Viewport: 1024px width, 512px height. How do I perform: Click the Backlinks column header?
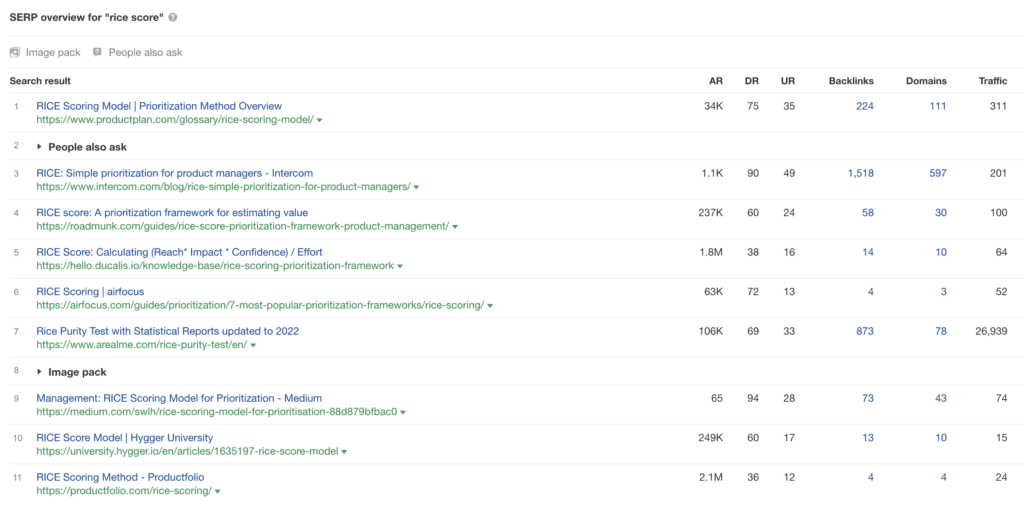(x=851, y=81)
